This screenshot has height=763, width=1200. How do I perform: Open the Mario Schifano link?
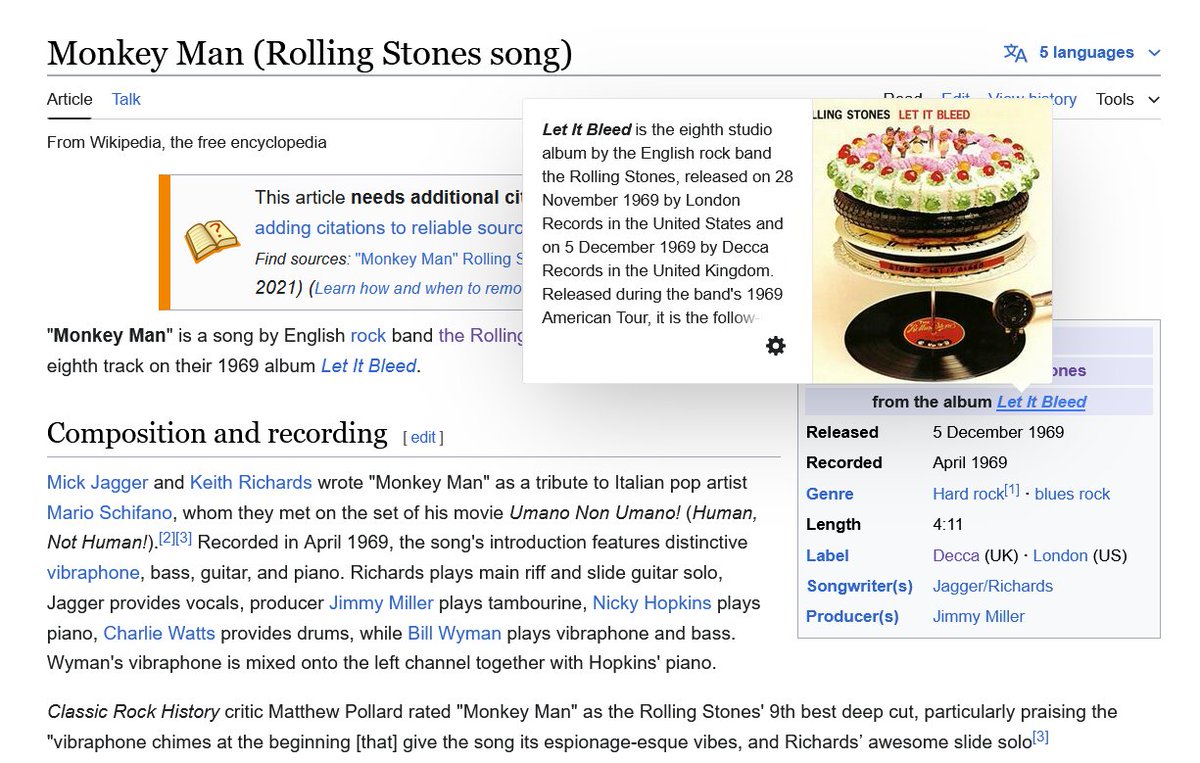point(107,513)
